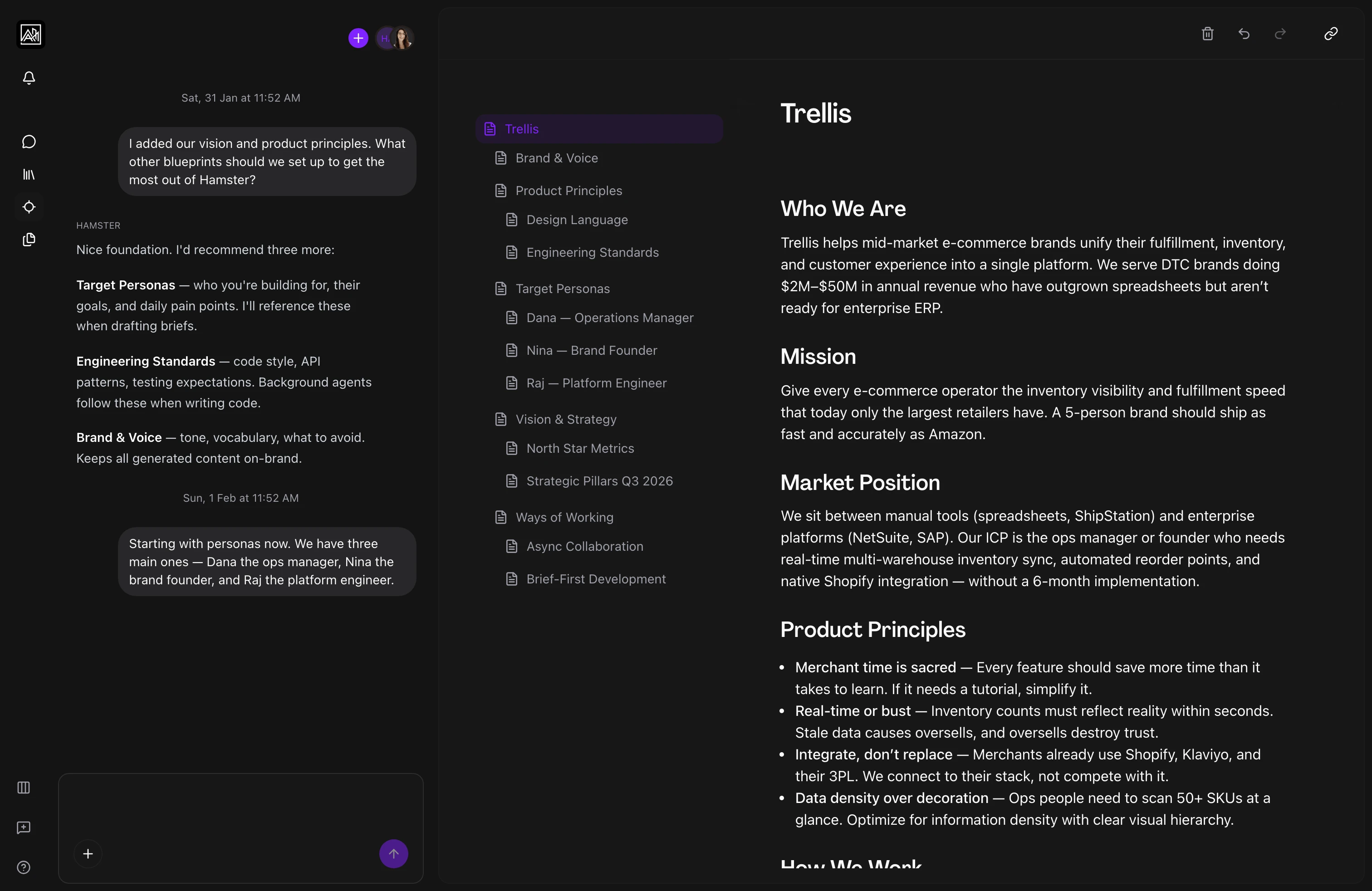
Task: Open the documents copy icon in sidebar
Action: pyautogui.click(x=29, y=240)
